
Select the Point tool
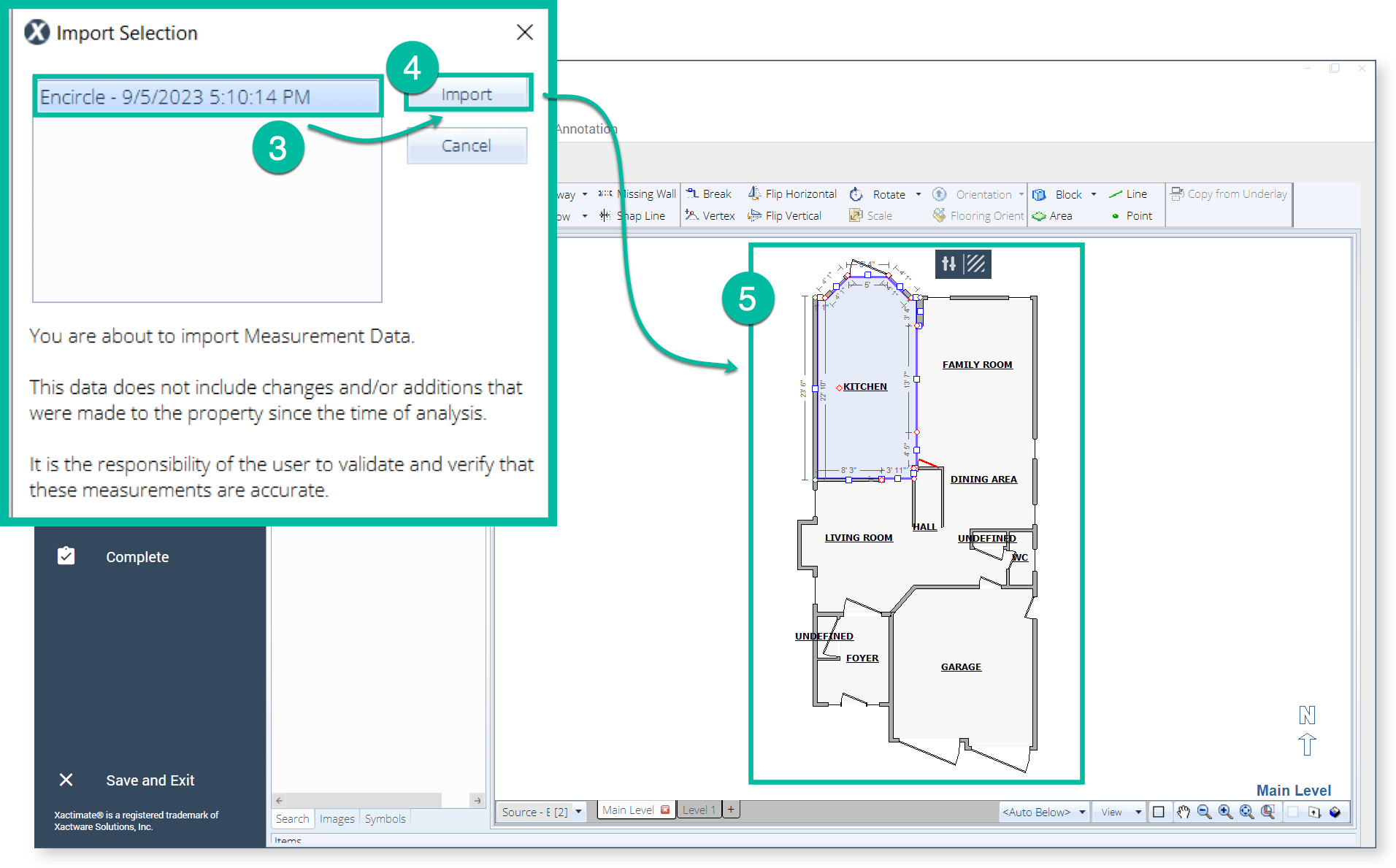[1132, 215]
